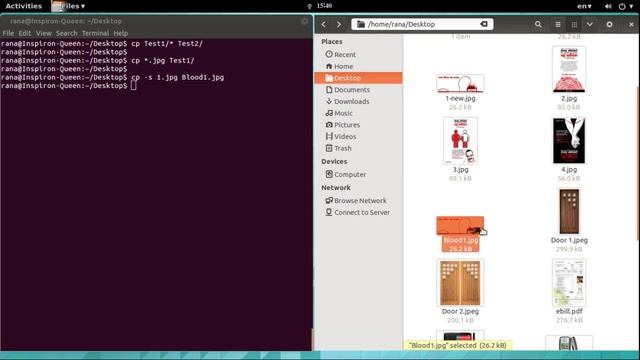Click the path field /home/rana/Desktop
Viewport: 640px width, 360px height.
(x=422, y=24)
